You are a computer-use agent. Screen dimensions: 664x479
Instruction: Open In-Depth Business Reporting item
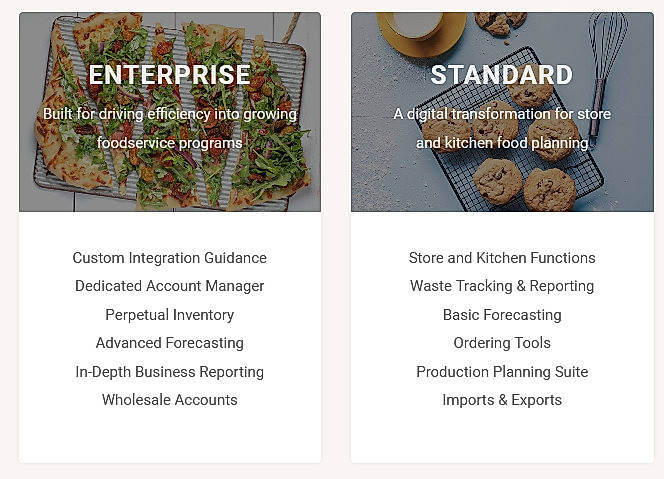pyautogui.click(x=169, y=372)
